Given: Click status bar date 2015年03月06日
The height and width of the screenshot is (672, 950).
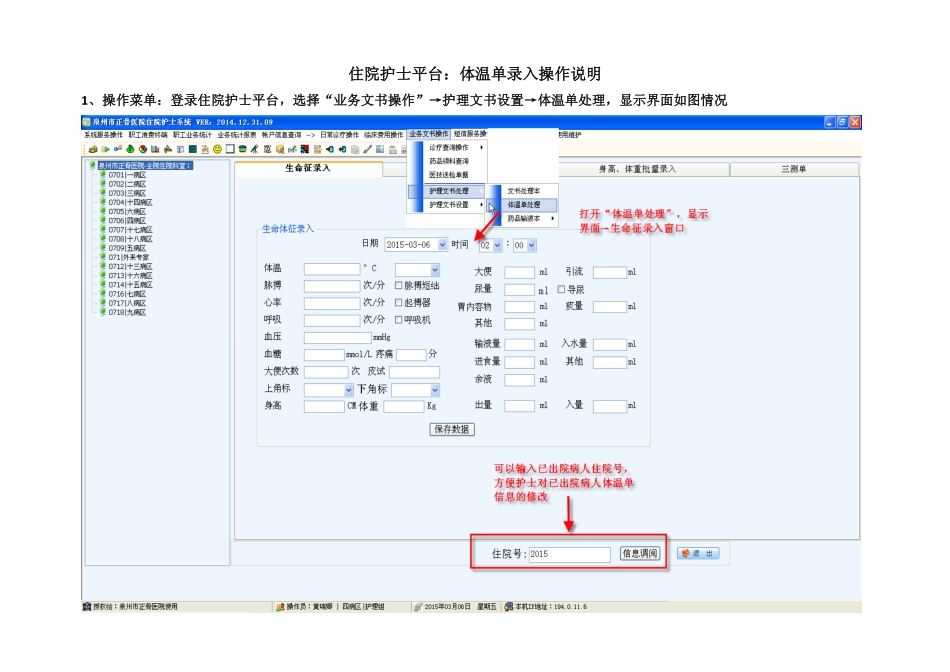Looking at the screenshot, I should [447, 607].
